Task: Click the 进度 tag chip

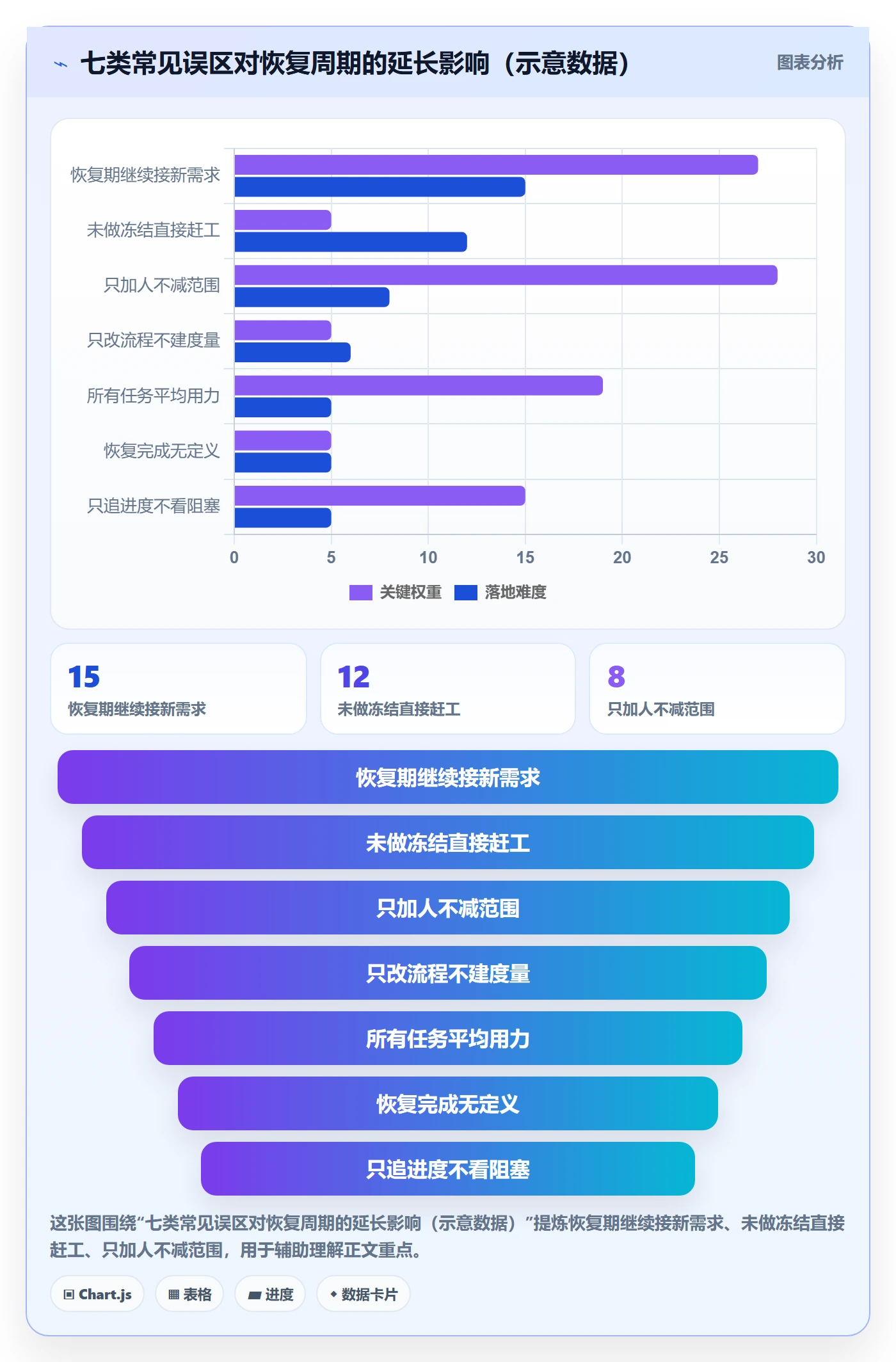Action: [x=270, y=1294]
